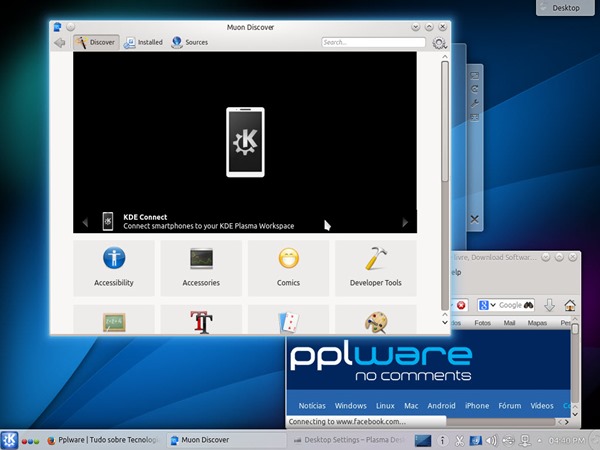Open the Windows menu on Pplware page
Screen dimensions: 600x450
(x=351, y=406)
